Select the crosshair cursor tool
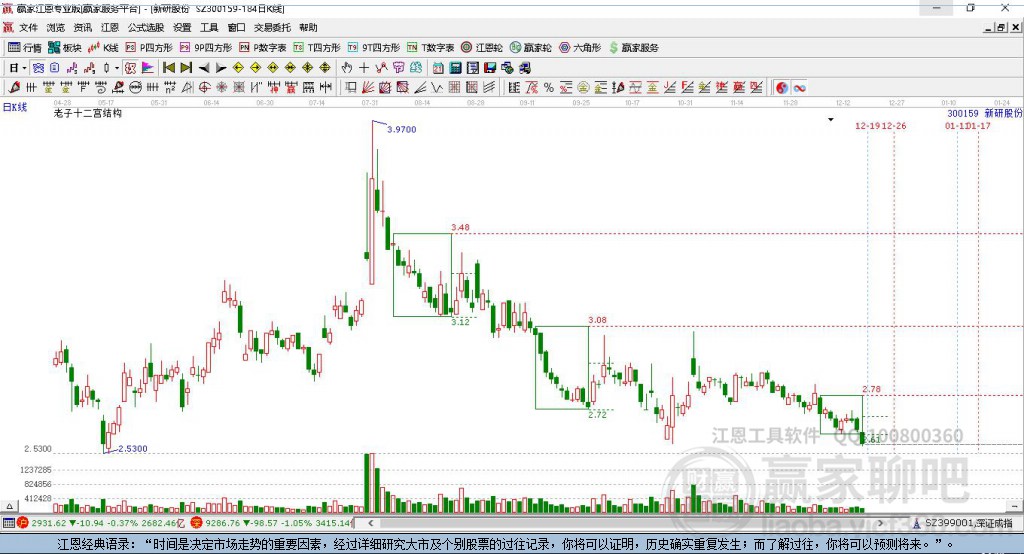This screenshot has height=554, width=1024. pyautogui.click(x=364, y=68)
